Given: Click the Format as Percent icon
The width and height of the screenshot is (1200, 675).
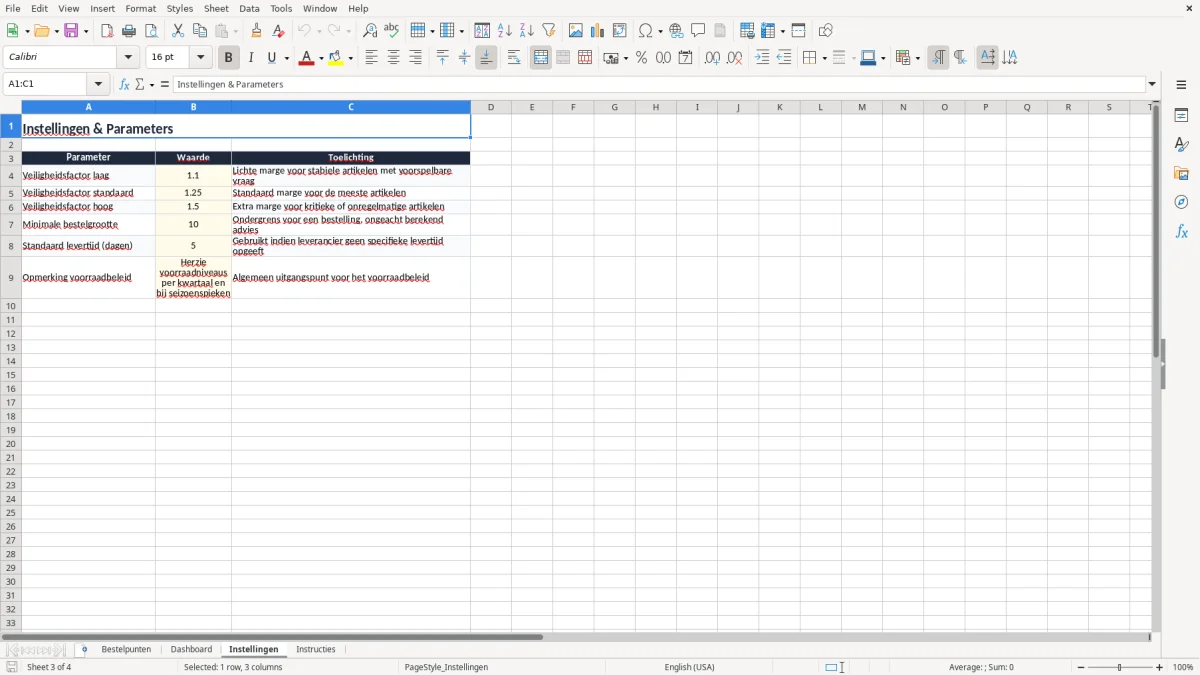Looking at the screenshot, I should coord(641,58).
